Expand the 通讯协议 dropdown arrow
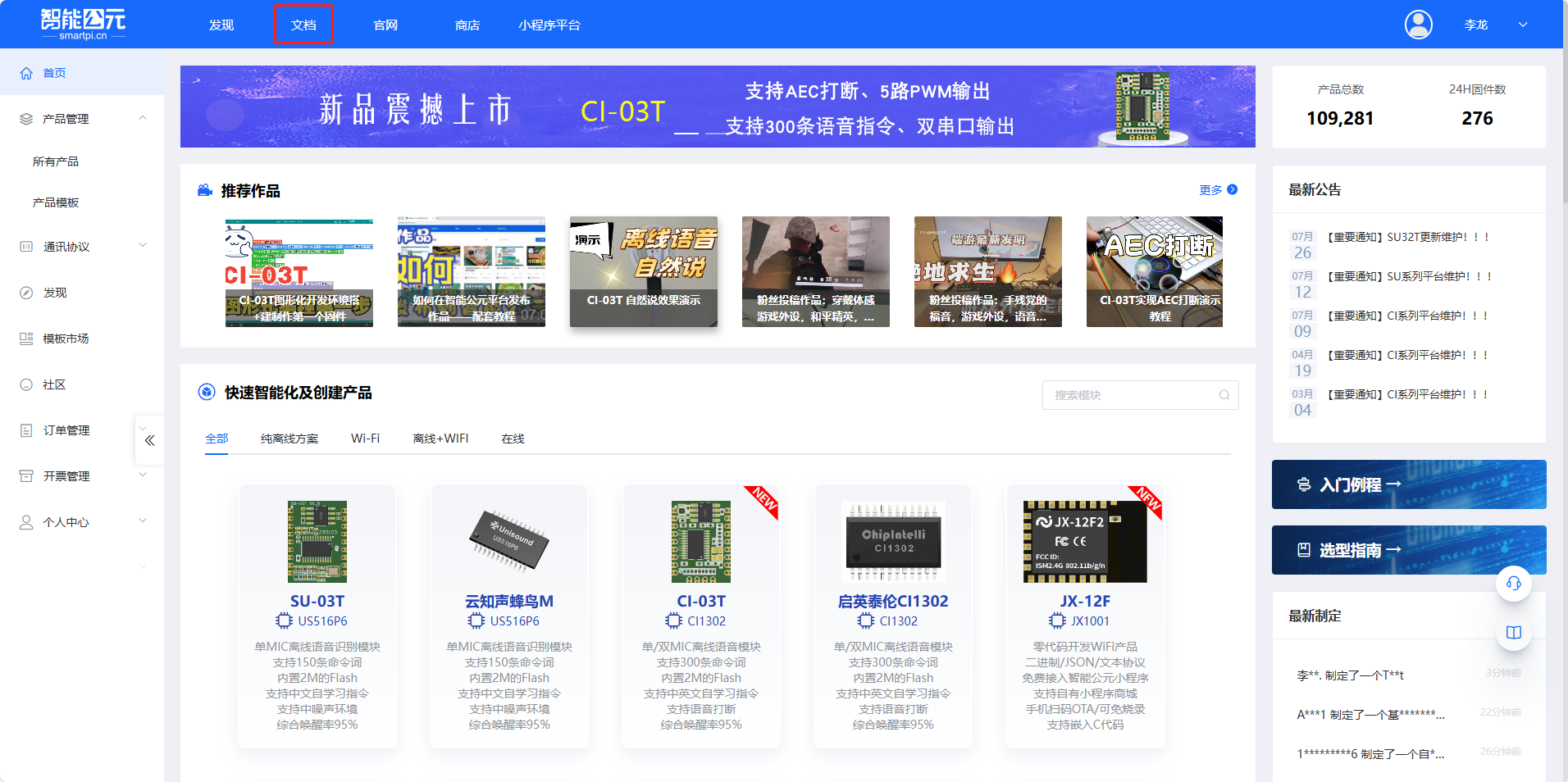 pyautogui.click(x=143, y=245)
